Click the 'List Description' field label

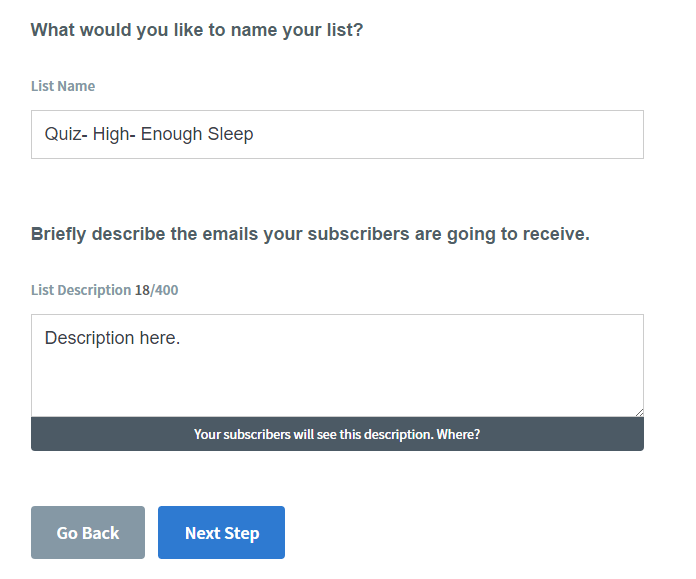(81, 290)
